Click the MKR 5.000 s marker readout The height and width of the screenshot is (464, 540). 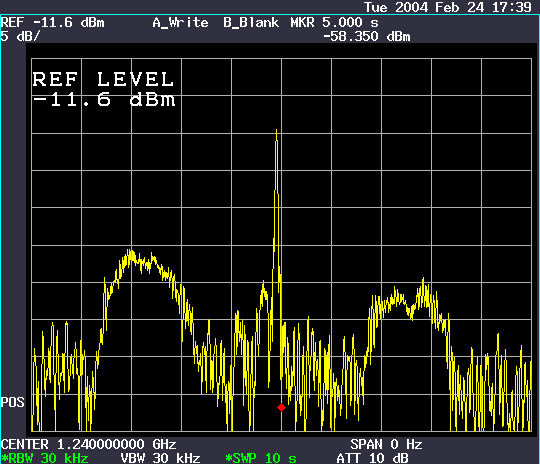pyautogui.click(x=334, y=23)
